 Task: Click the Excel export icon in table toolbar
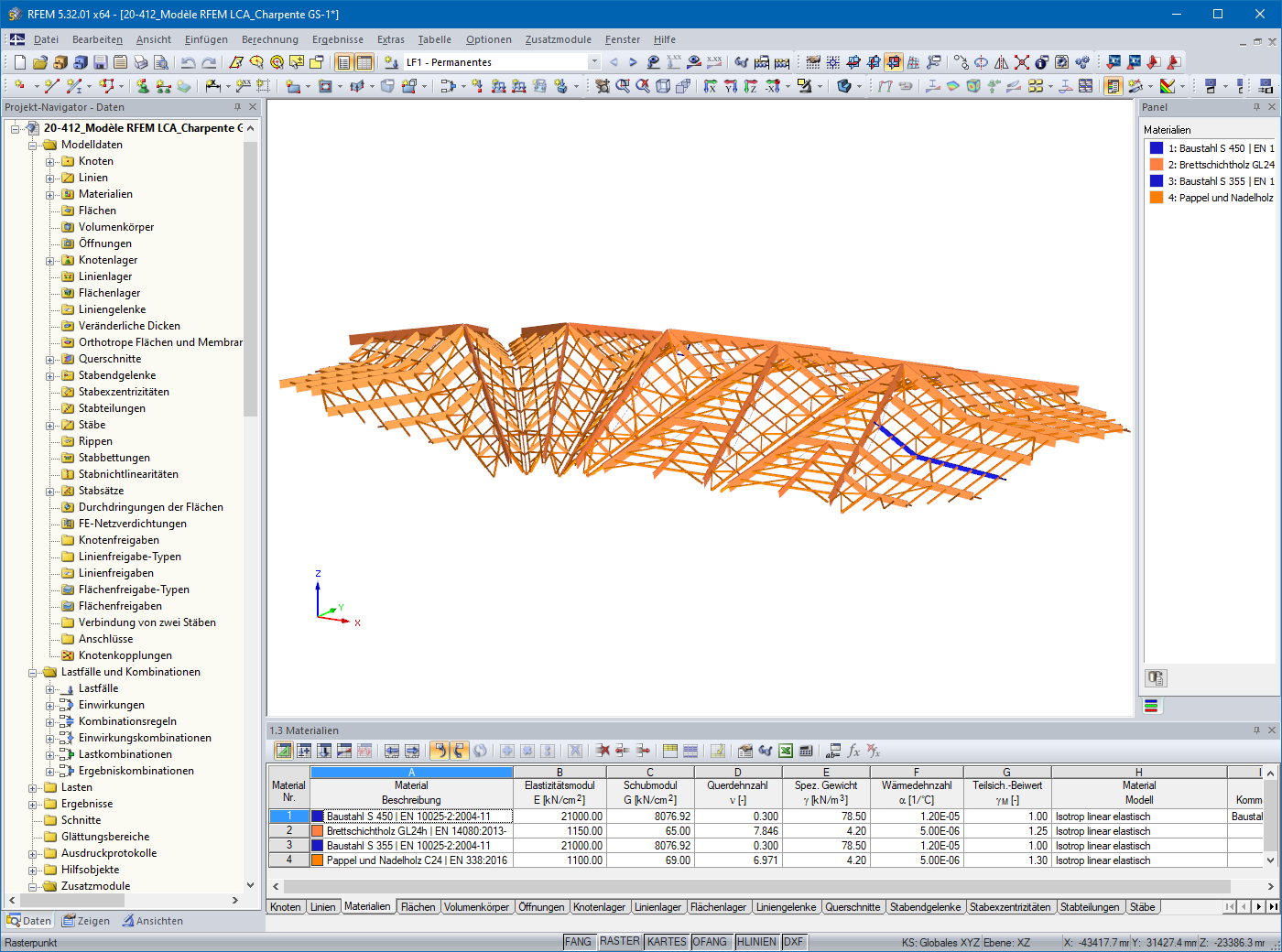[786, 751]
